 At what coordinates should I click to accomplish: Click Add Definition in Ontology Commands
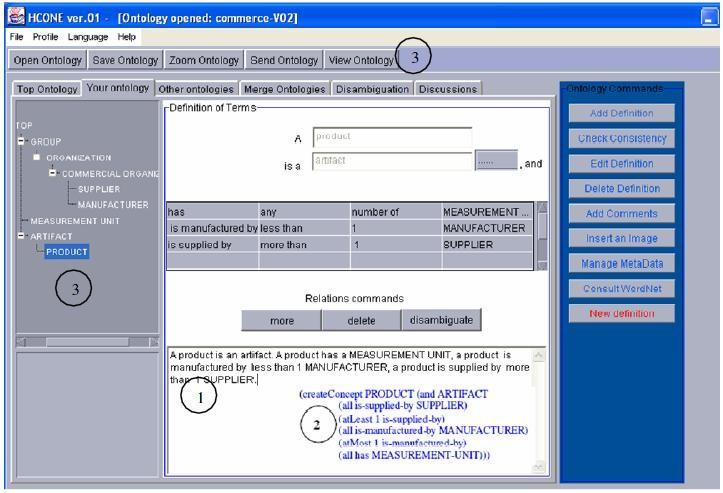(x=622, y=113)
